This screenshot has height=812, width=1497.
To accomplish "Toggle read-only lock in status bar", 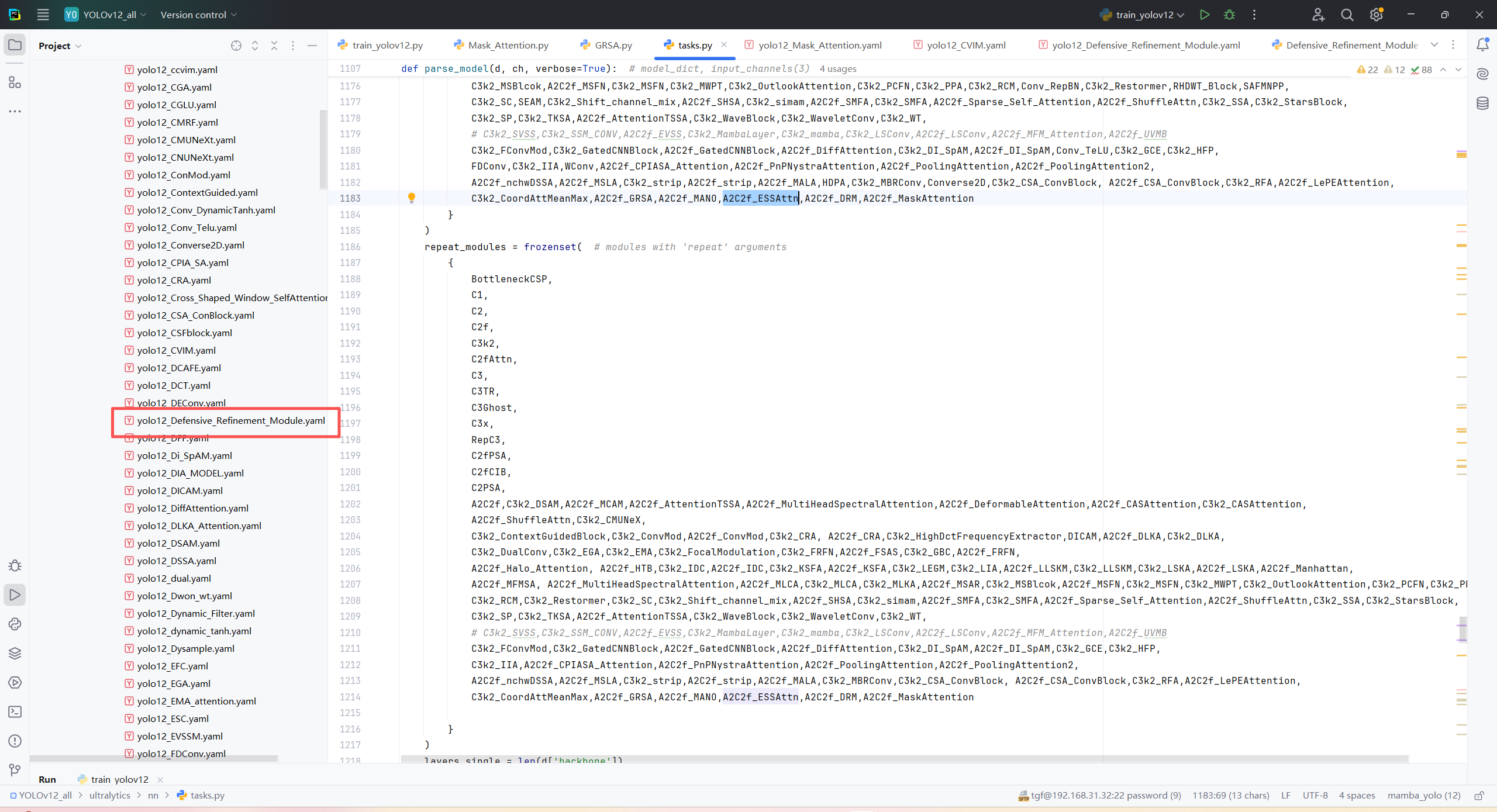I will coord(1479,795).
